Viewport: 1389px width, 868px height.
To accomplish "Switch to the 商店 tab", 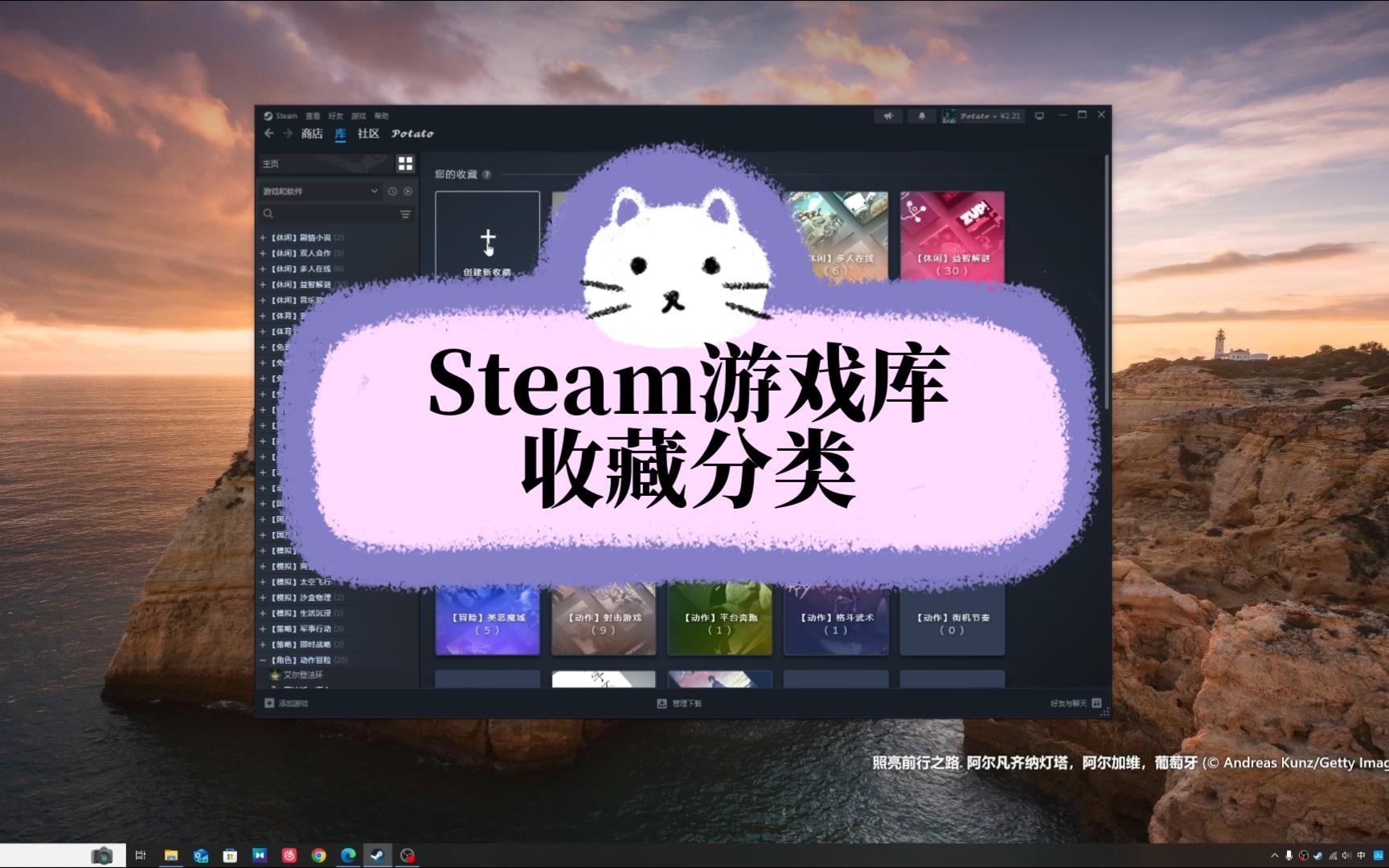I will (312, 133).
